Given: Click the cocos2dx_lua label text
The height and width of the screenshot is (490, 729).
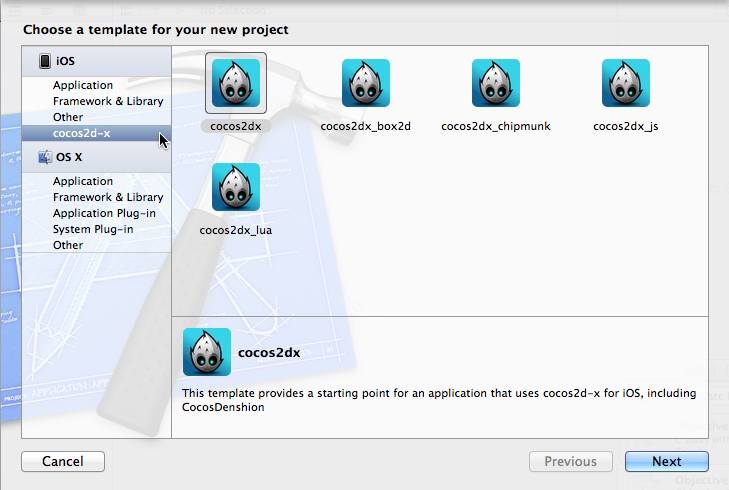Looking at the screenshot, I should click(x=236, y=230).
